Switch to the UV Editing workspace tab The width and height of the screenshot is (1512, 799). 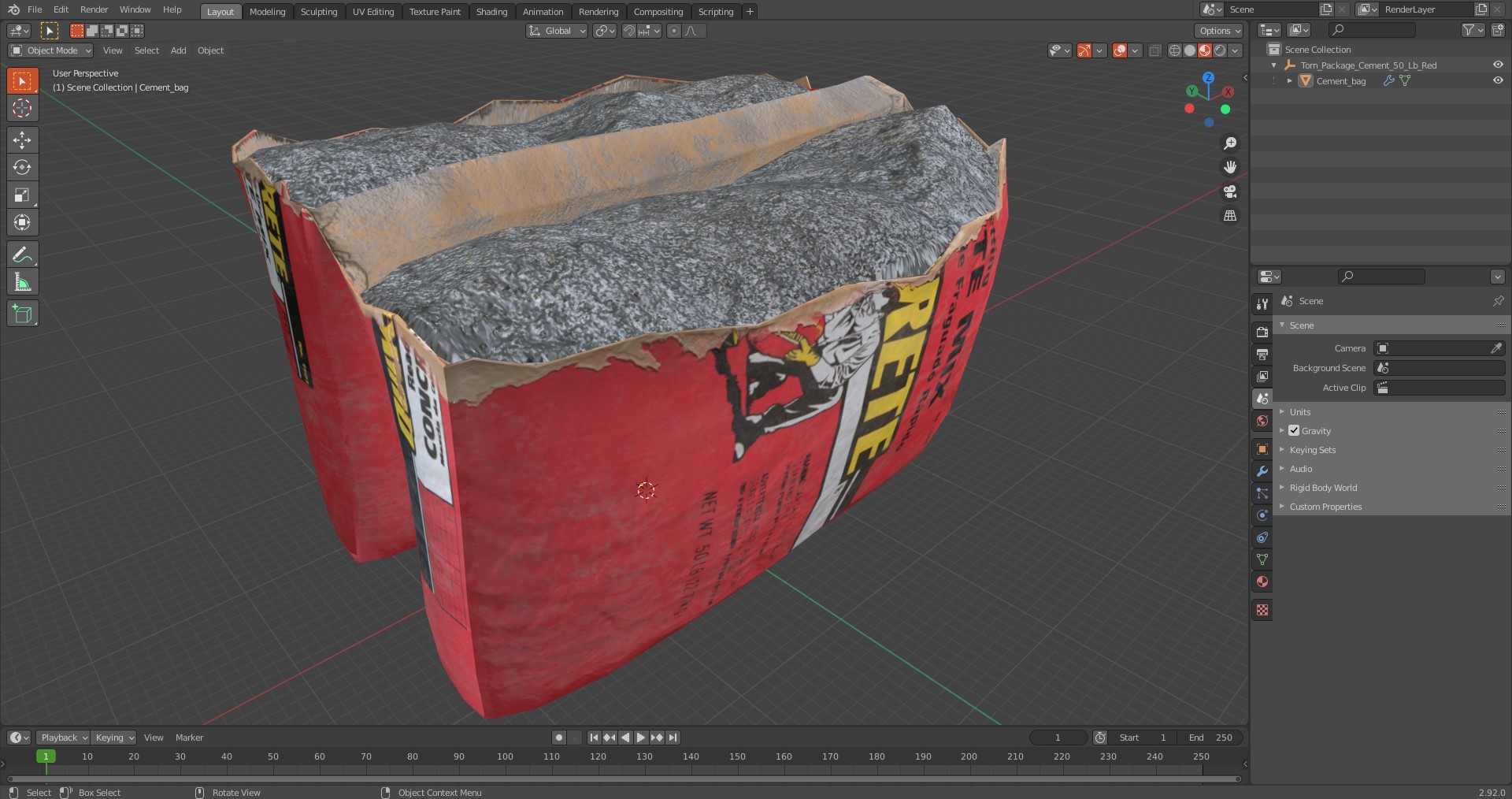tap(373, 11)
